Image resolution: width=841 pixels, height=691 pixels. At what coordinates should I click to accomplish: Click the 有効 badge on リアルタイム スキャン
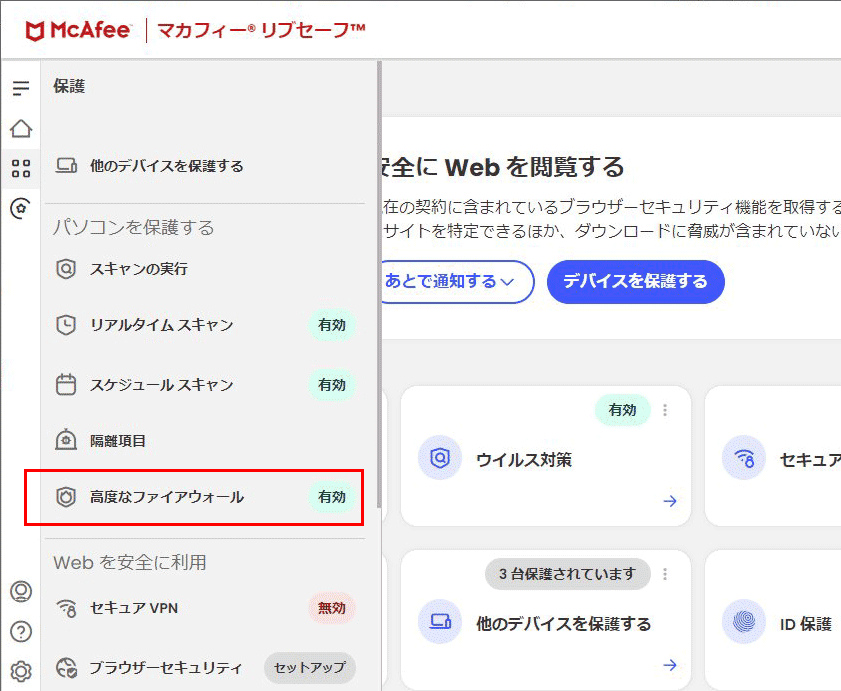click(x=332, y=325)
